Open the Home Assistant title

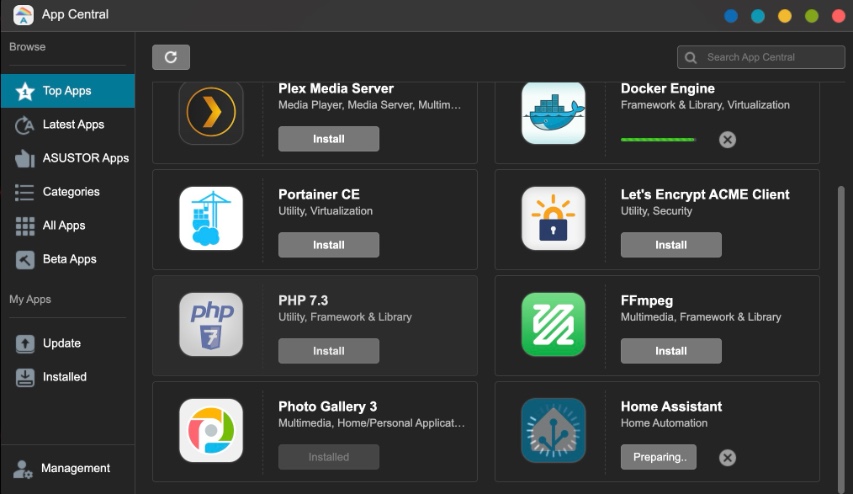coord(671,406)
